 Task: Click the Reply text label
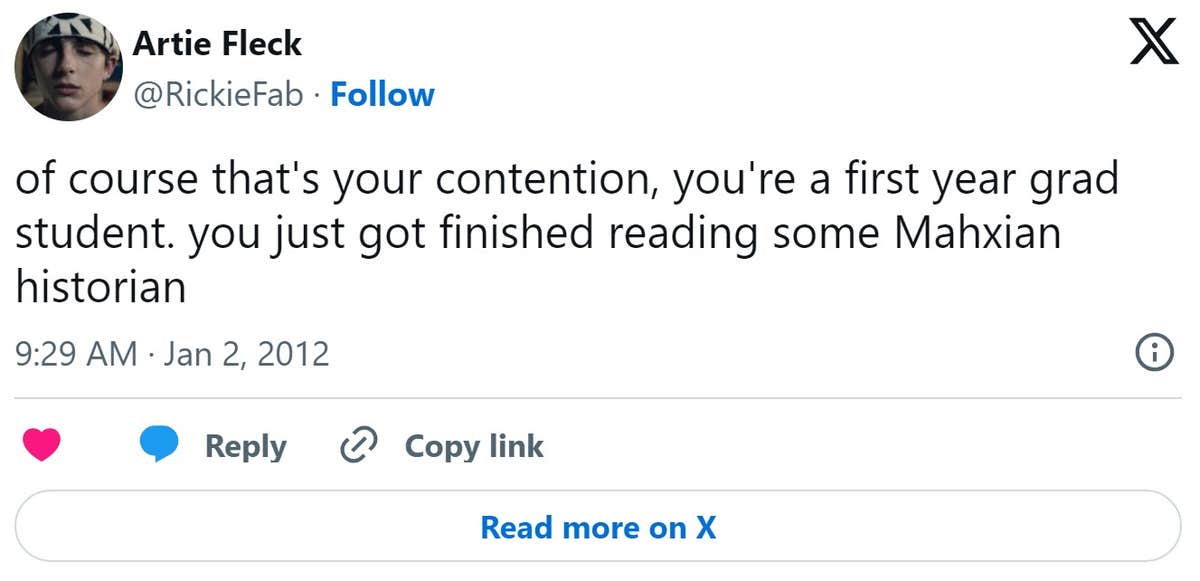[245, 446]
